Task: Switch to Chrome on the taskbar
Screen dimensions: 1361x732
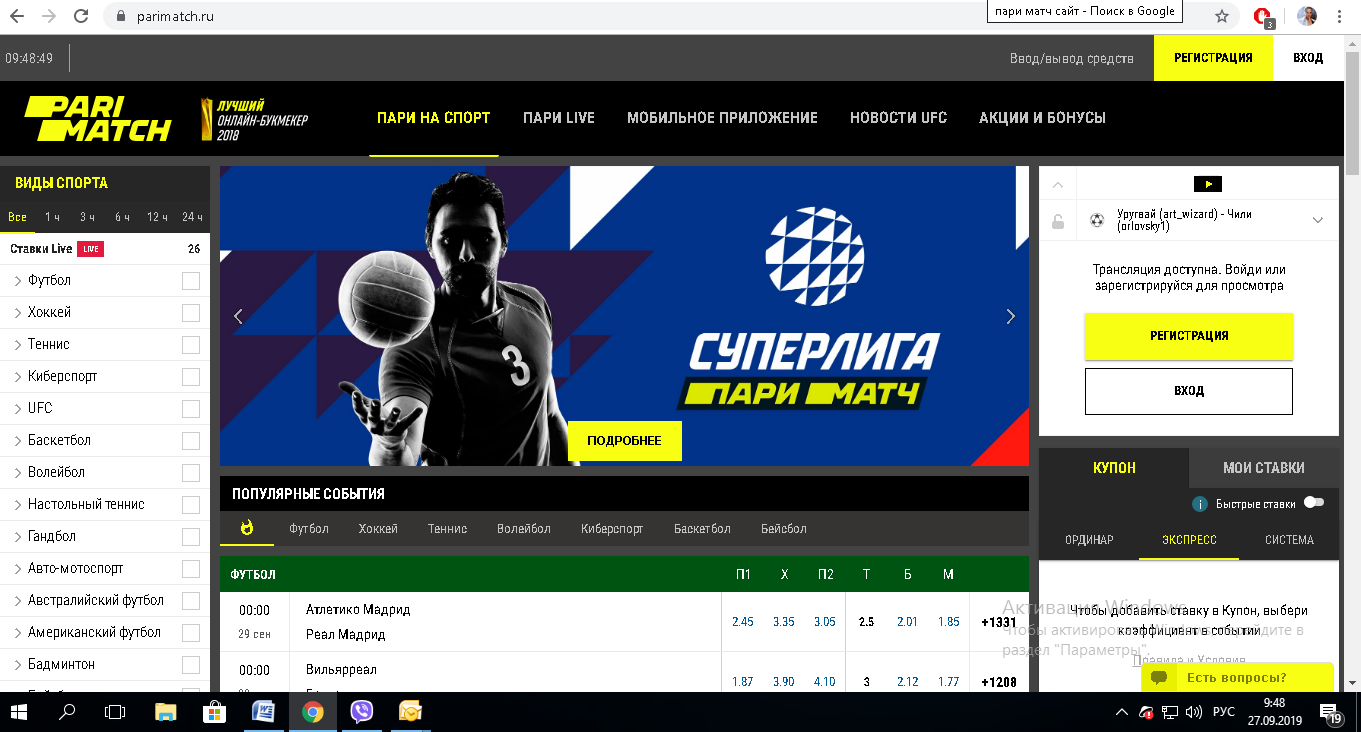Action: click(x=313, y=712)
